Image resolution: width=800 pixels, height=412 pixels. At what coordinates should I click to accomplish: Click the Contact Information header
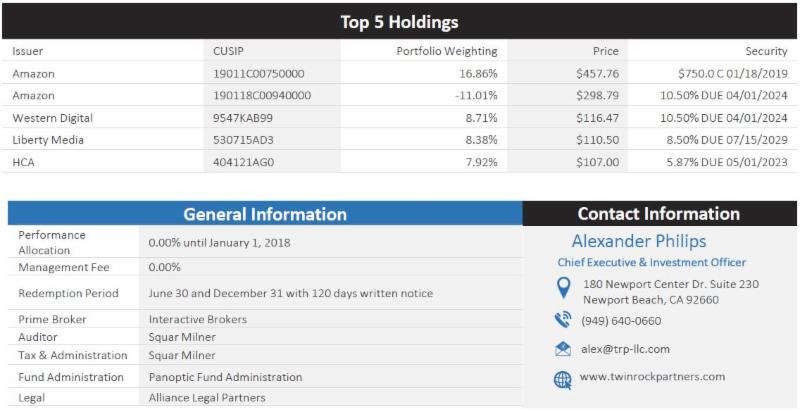(658, 214)
